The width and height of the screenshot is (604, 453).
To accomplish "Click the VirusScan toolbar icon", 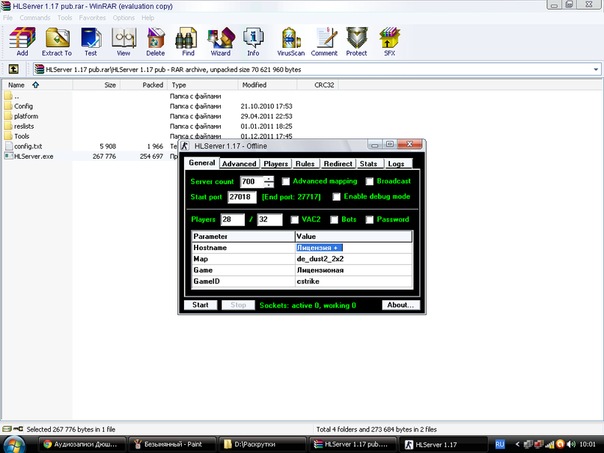I will pos(291,38).
